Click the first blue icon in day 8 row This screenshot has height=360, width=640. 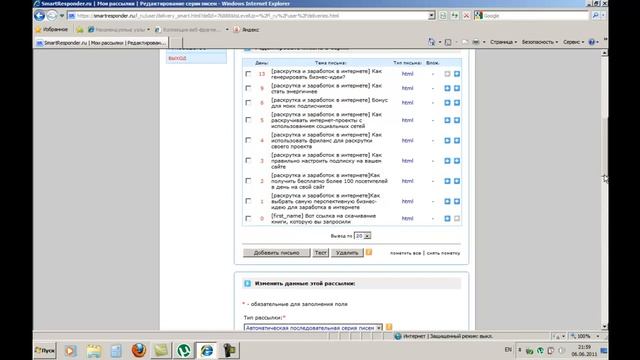click(x=447, y=103)
